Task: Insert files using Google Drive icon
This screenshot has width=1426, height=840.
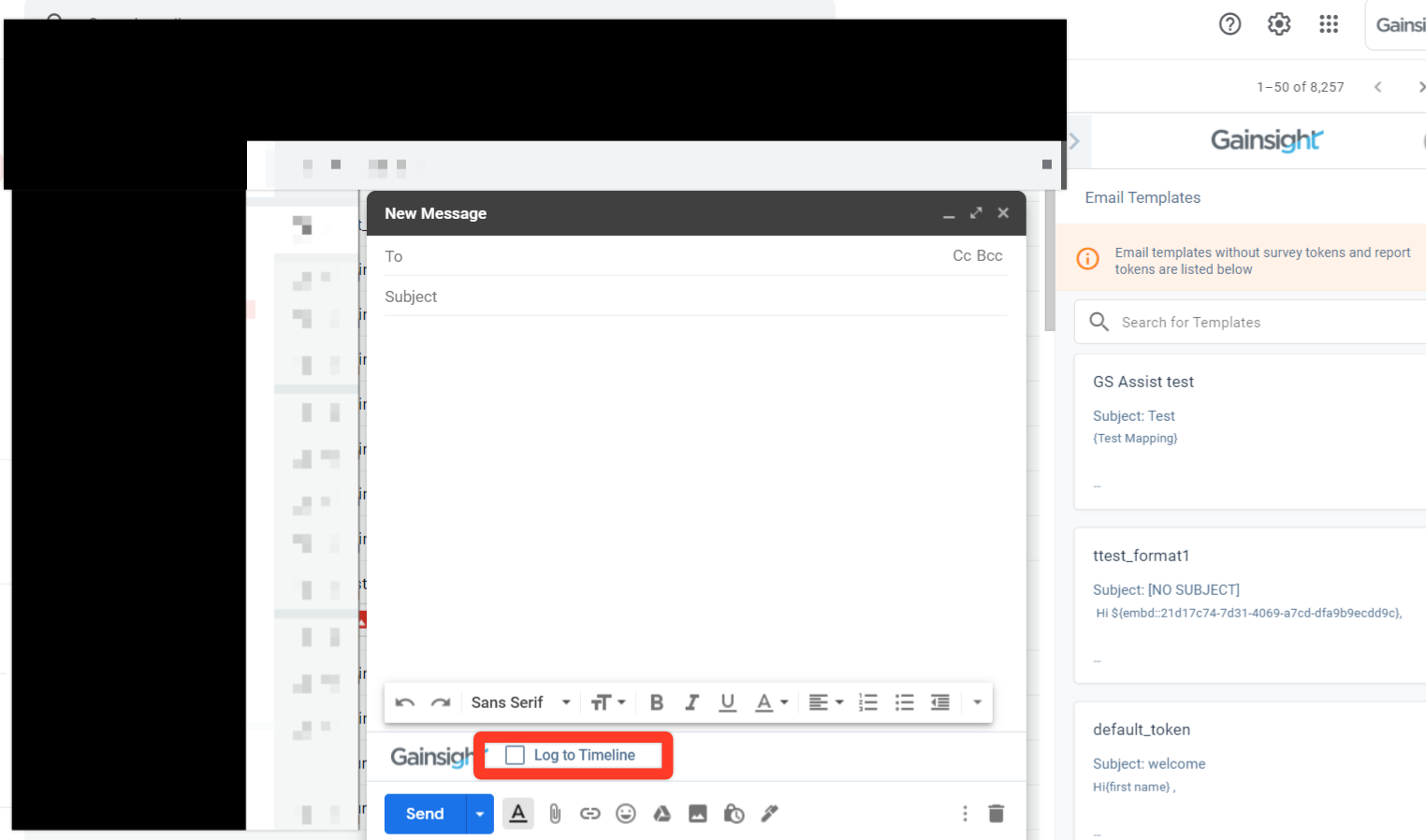Action: tap(662, 814)
